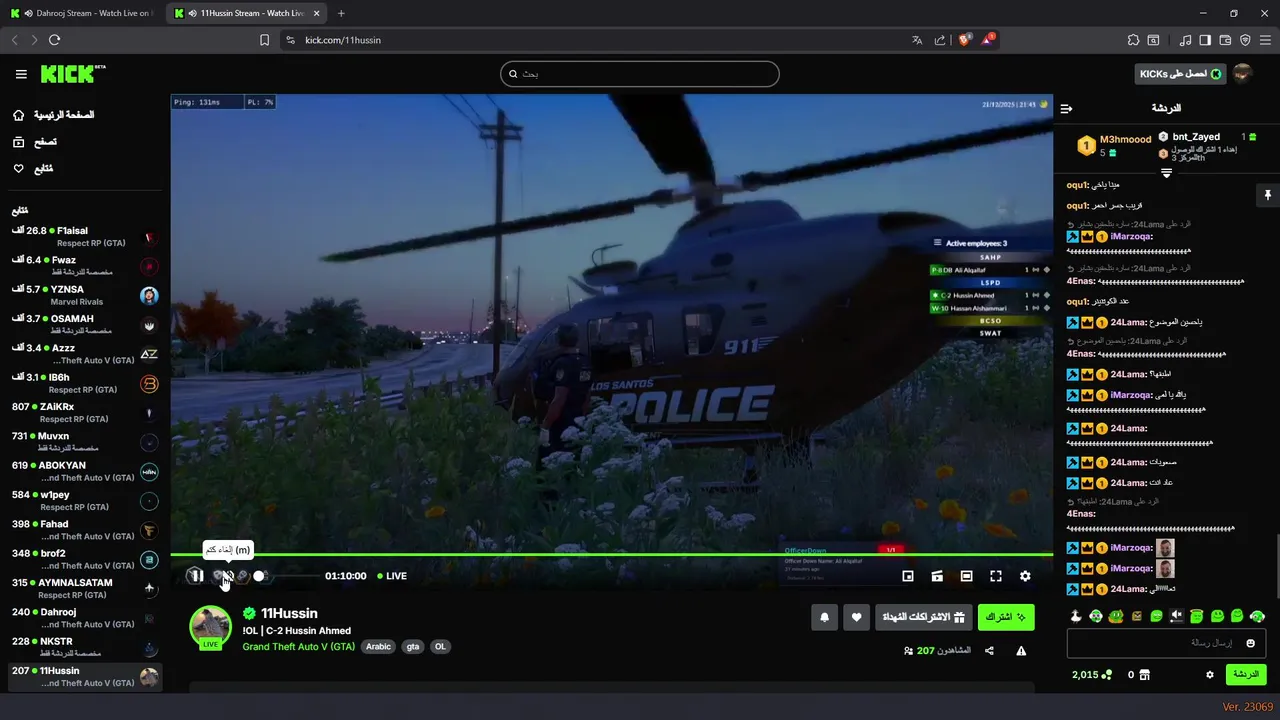This screenshot has width=1280, height=720.
Task: Translate page icon in address bar
Action: click(917, 40)
